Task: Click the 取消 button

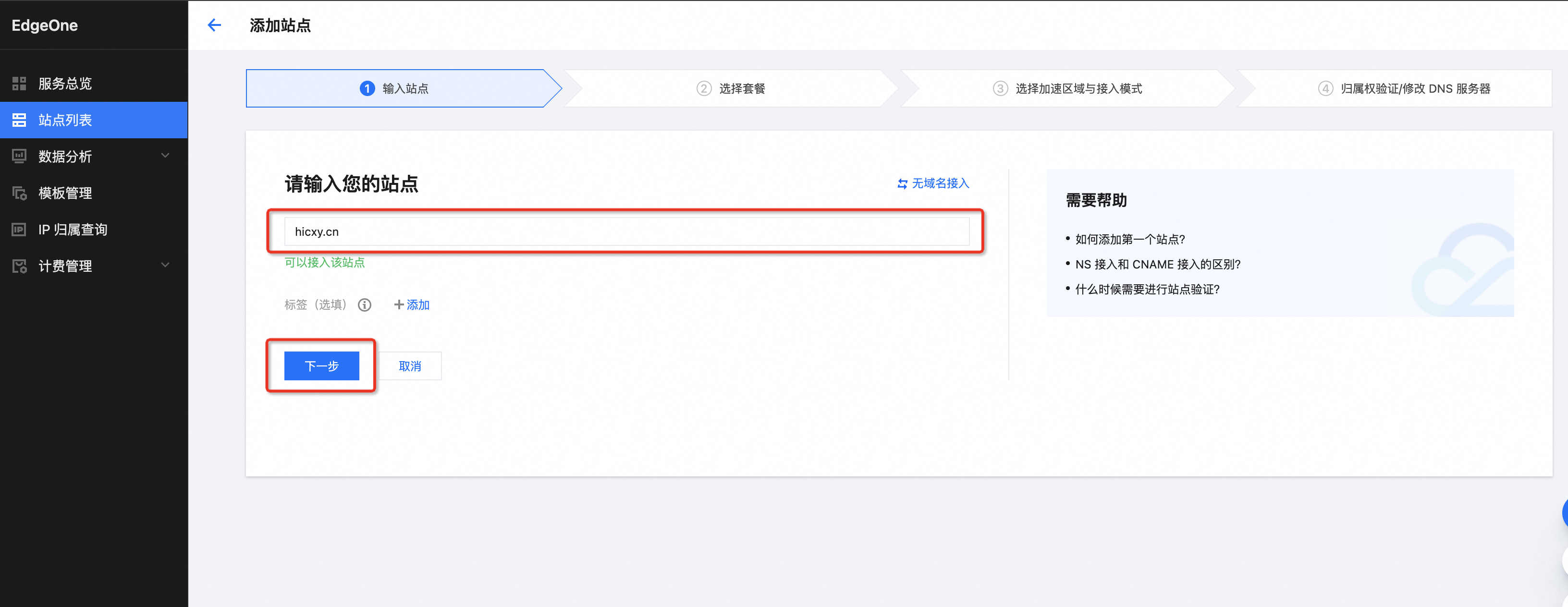Action: 410,366
